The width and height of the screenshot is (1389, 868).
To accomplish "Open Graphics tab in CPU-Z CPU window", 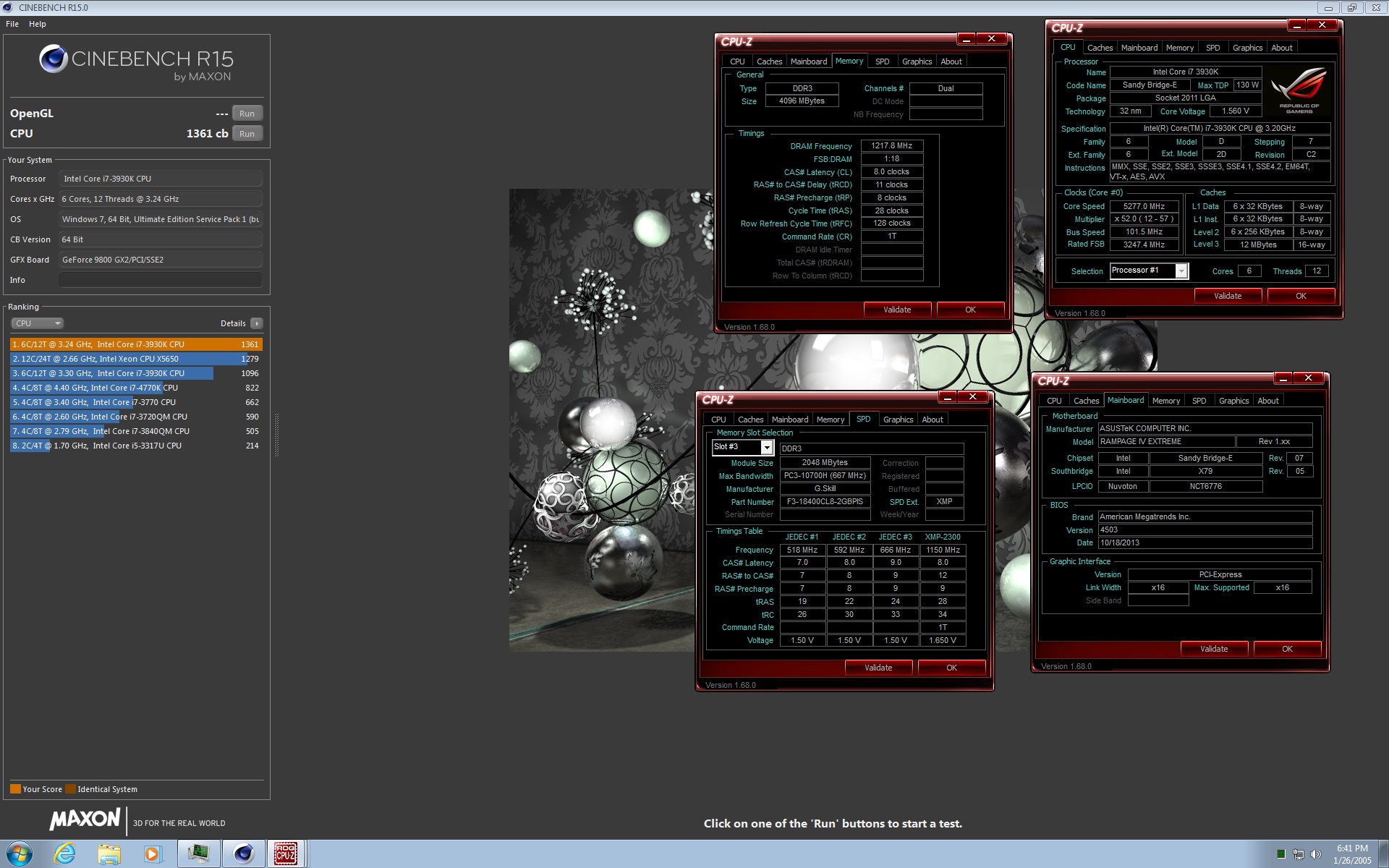I will tap(1247, 48).
